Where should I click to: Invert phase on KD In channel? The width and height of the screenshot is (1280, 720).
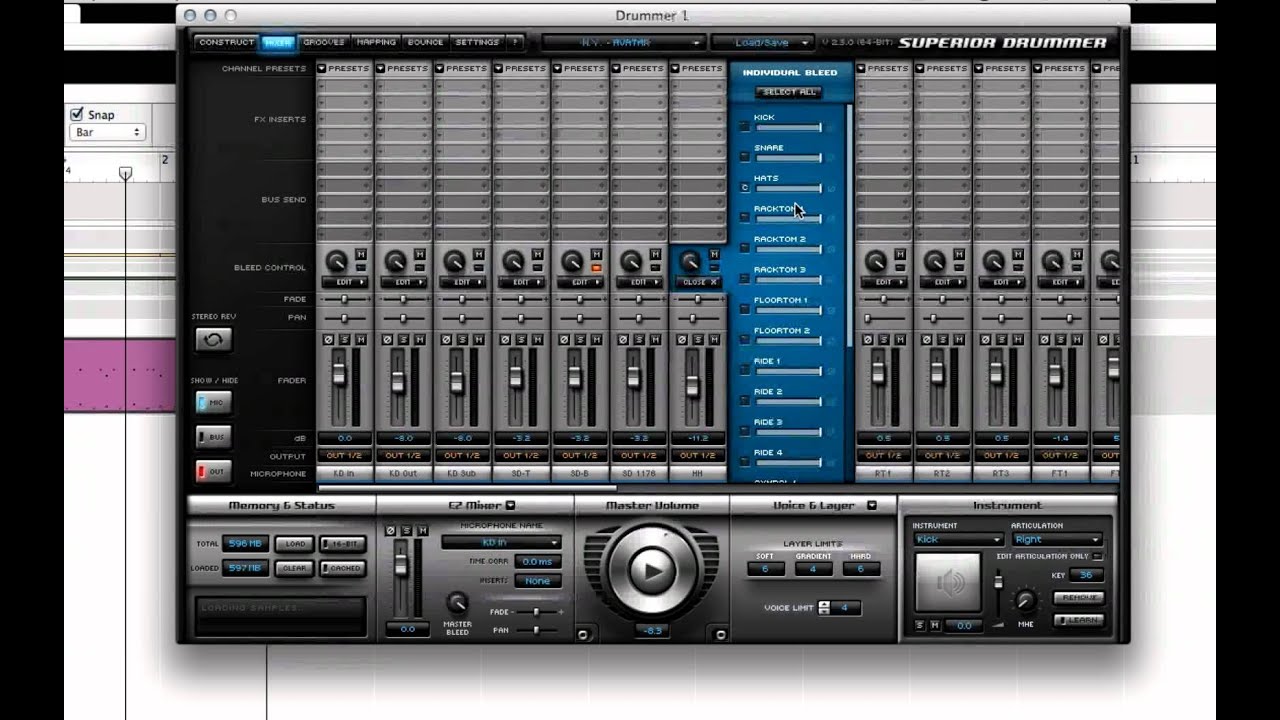click(328, 340)
